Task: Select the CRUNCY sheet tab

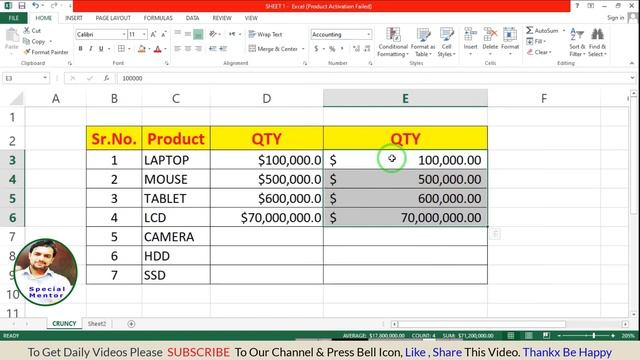Action: pyautogui.click(x=64, y=323)
